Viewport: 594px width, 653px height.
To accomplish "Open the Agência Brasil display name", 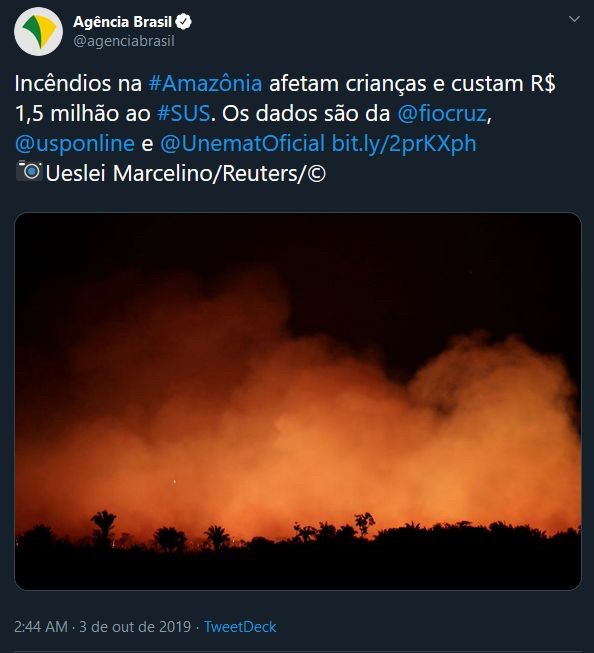I will [122, 22].
